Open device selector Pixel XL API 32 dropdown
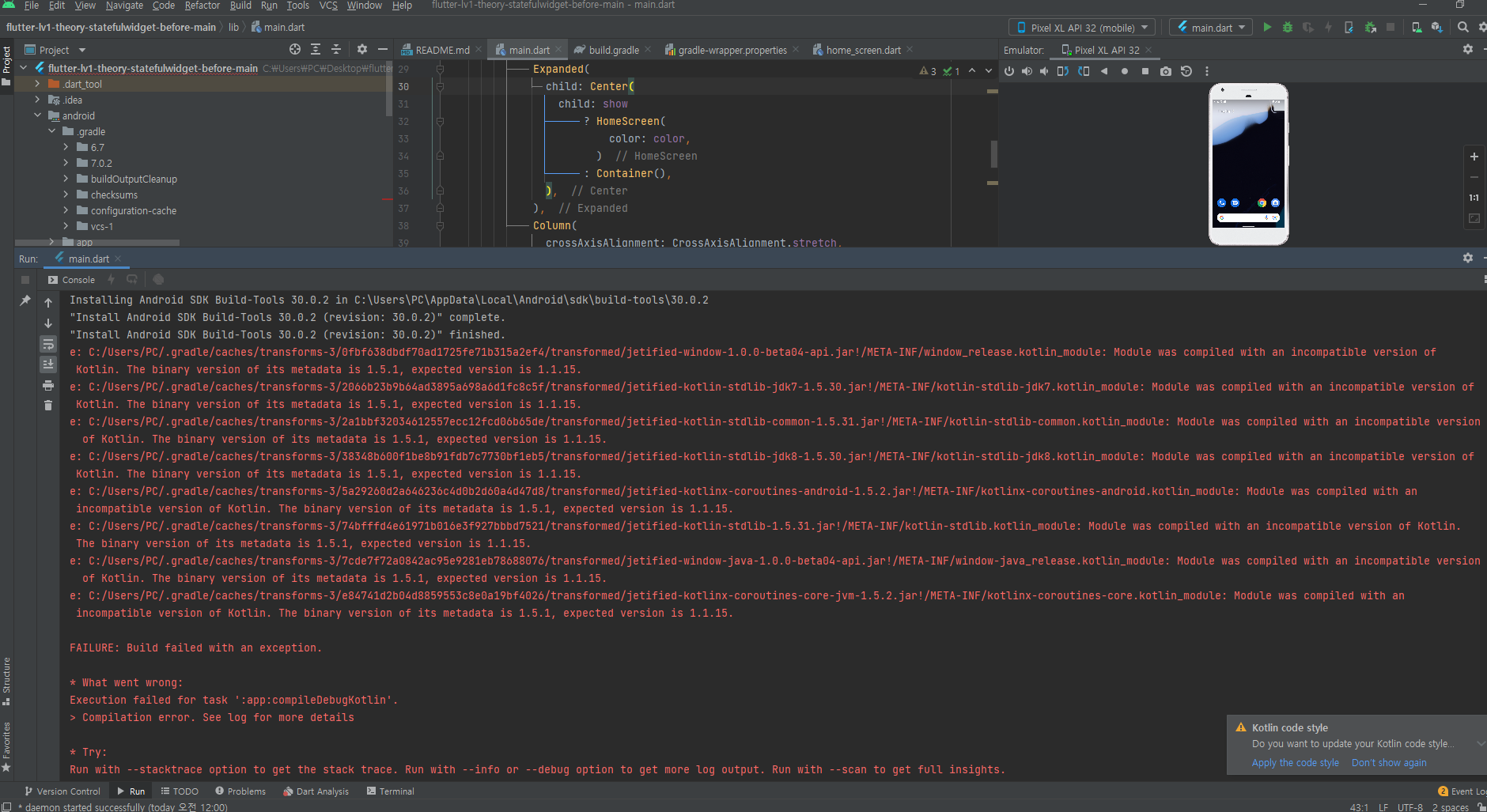1487x812 pixels. [1082, 28]
